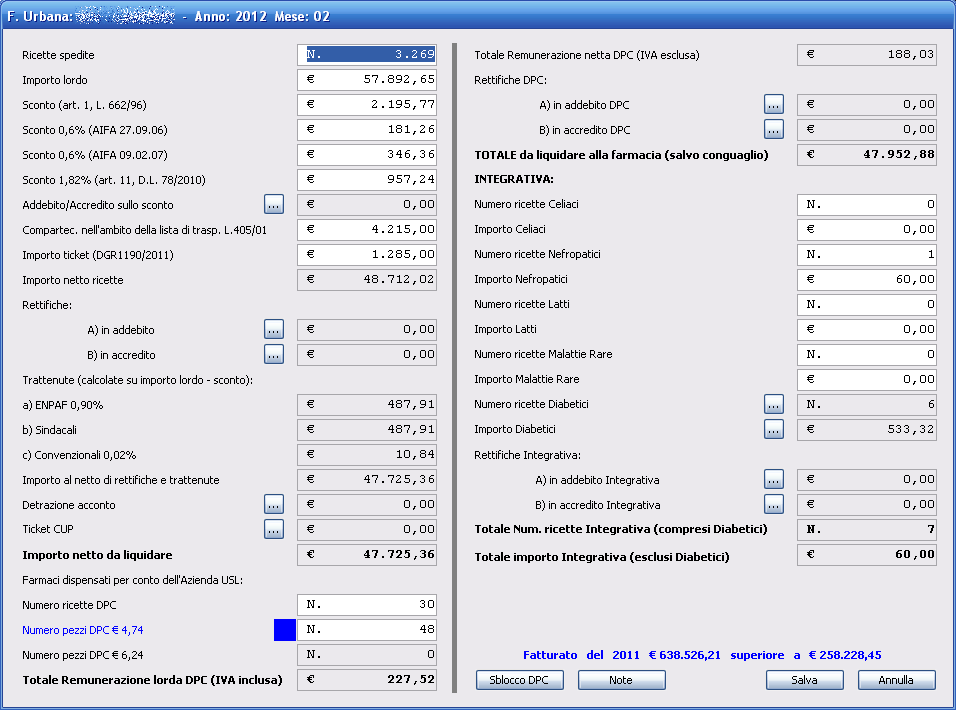Focus the Numero ricette Celiaci field
Viewport: 956px width, 710px height.
(x=867, y=204)
